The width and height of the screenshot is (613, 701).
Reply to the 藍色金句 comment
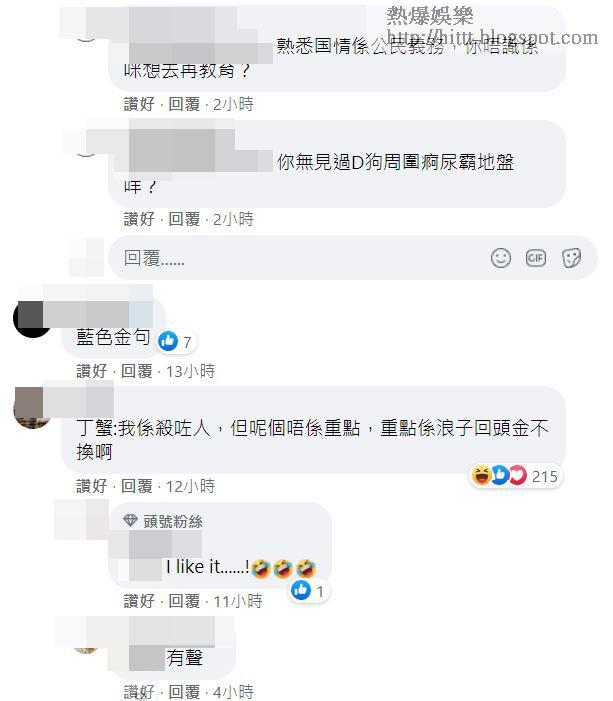tap(137, 371)
